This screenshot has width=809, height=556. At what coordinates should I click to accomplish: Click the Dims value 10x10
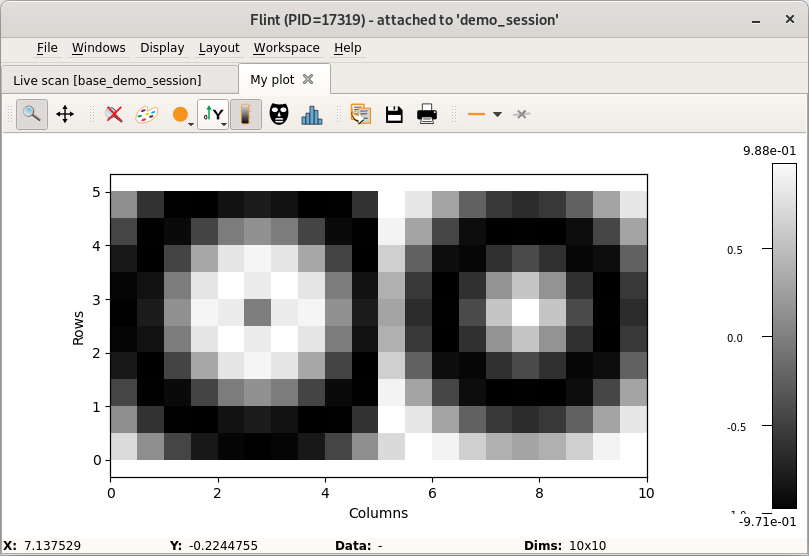(x=588, y=546)
